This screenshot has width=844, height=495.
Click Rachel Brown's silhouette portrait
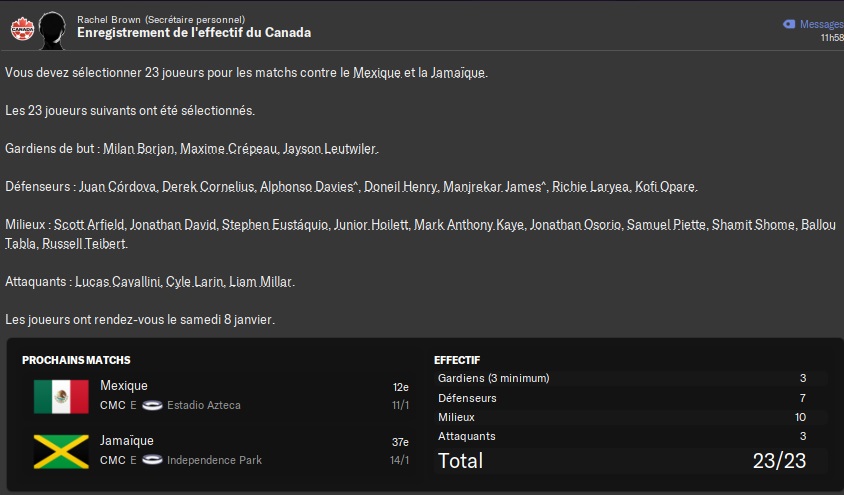coord(53,31)
